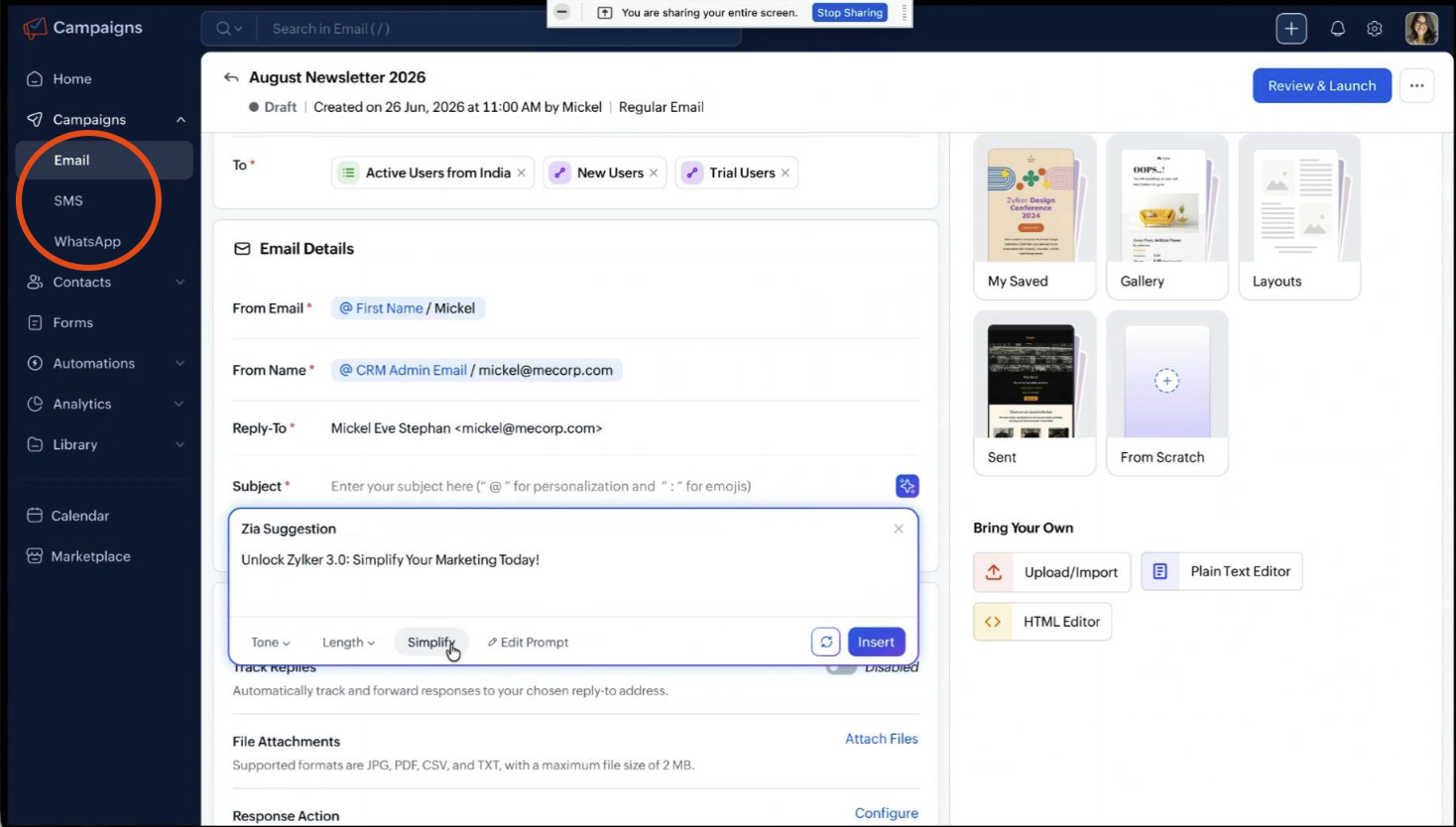Open the Length dropdown
Viewport: 1456px width, 827px height.
(x=349, y=643)
